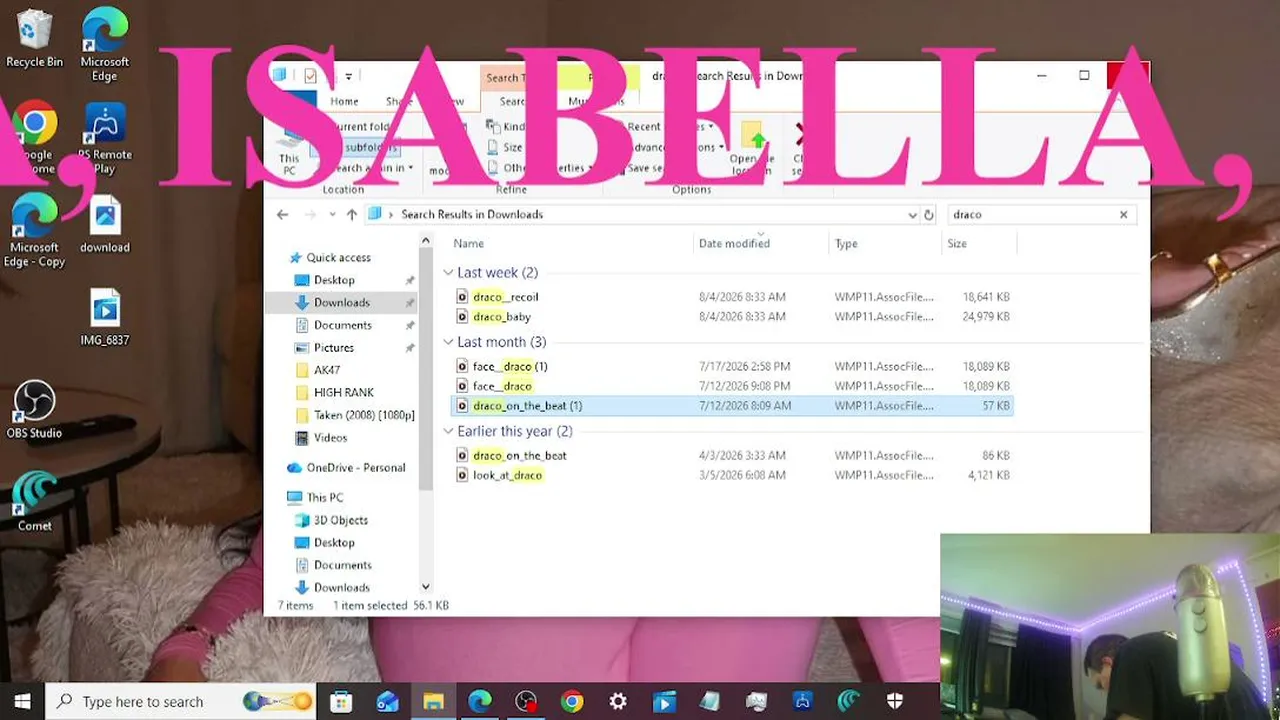The image size is (1280, 720).
Task: Collapse the Last month group
Action: 449,342
